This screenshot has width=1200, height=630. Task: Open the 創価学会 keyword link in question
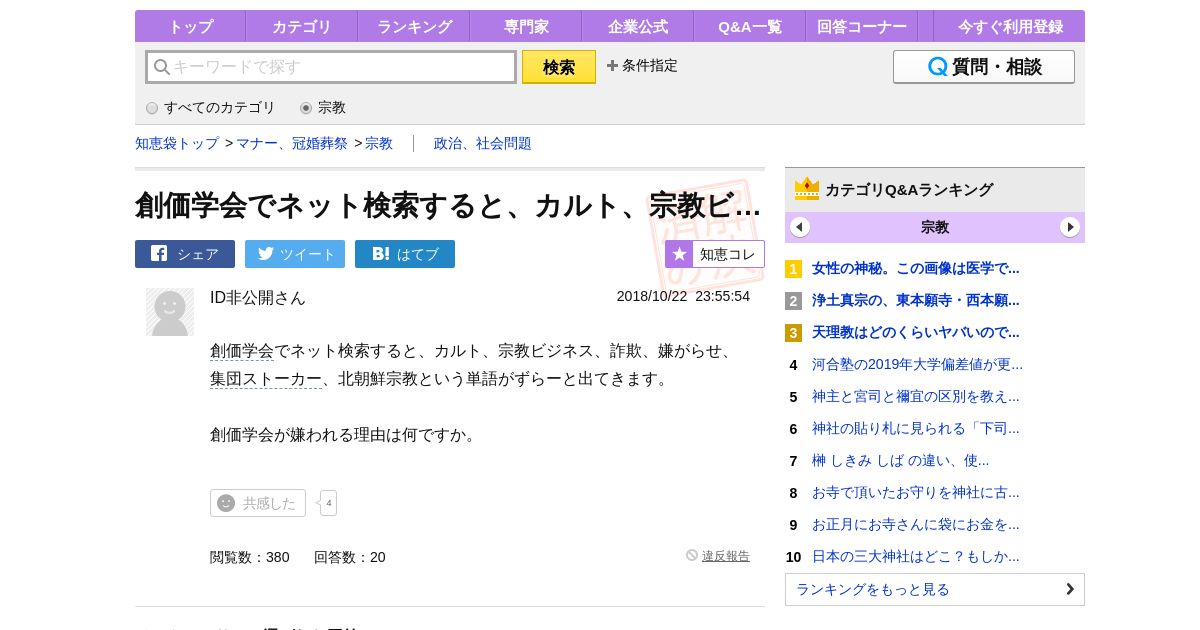(x=242, y=351)
